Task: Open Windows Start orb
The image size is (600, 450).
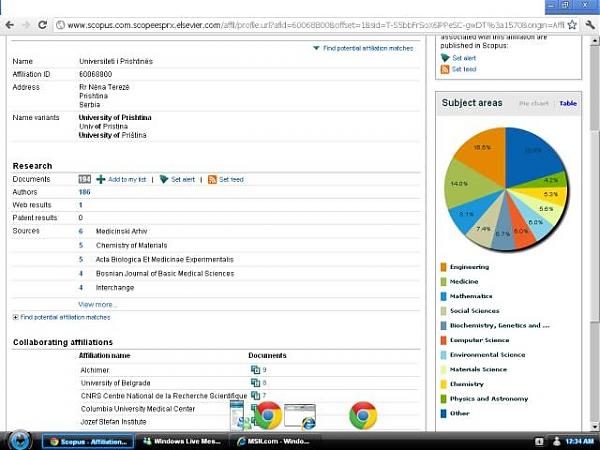Action: coord(19,440)
